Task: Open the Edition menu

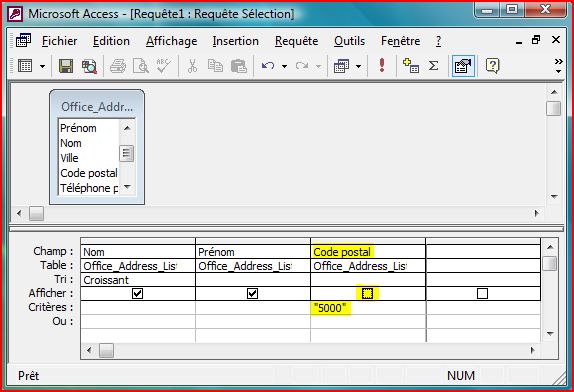Action: point(111,41)
